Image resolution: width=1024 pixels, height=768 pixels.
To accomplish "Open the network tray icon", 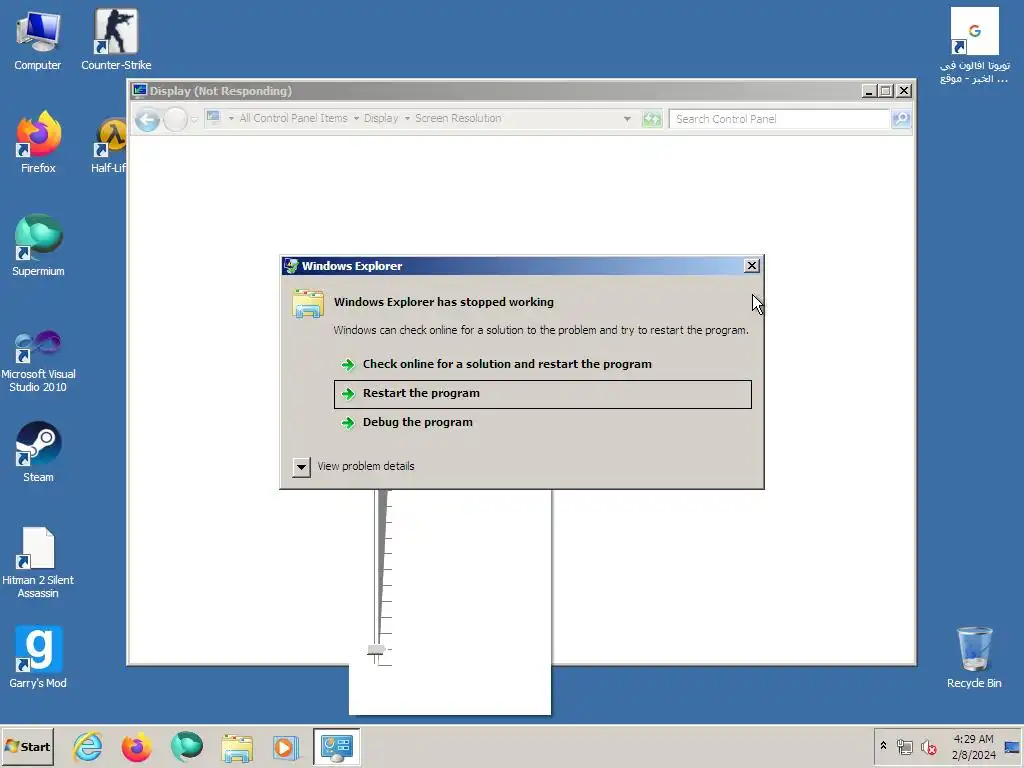I will point(904,747).
